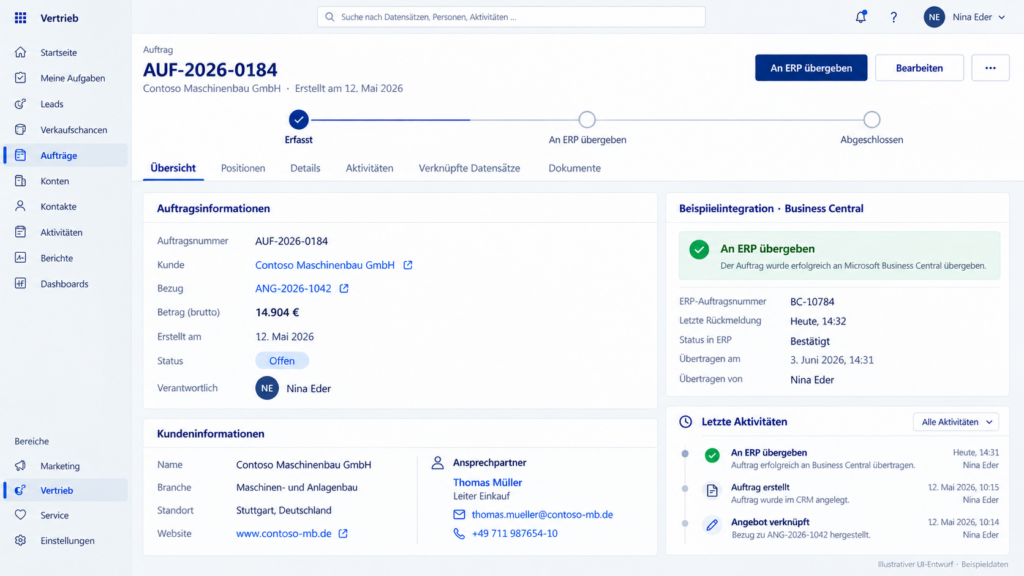Click into the search input field
The width and height of the screenshot is (1024, 576).
[511, 17]
